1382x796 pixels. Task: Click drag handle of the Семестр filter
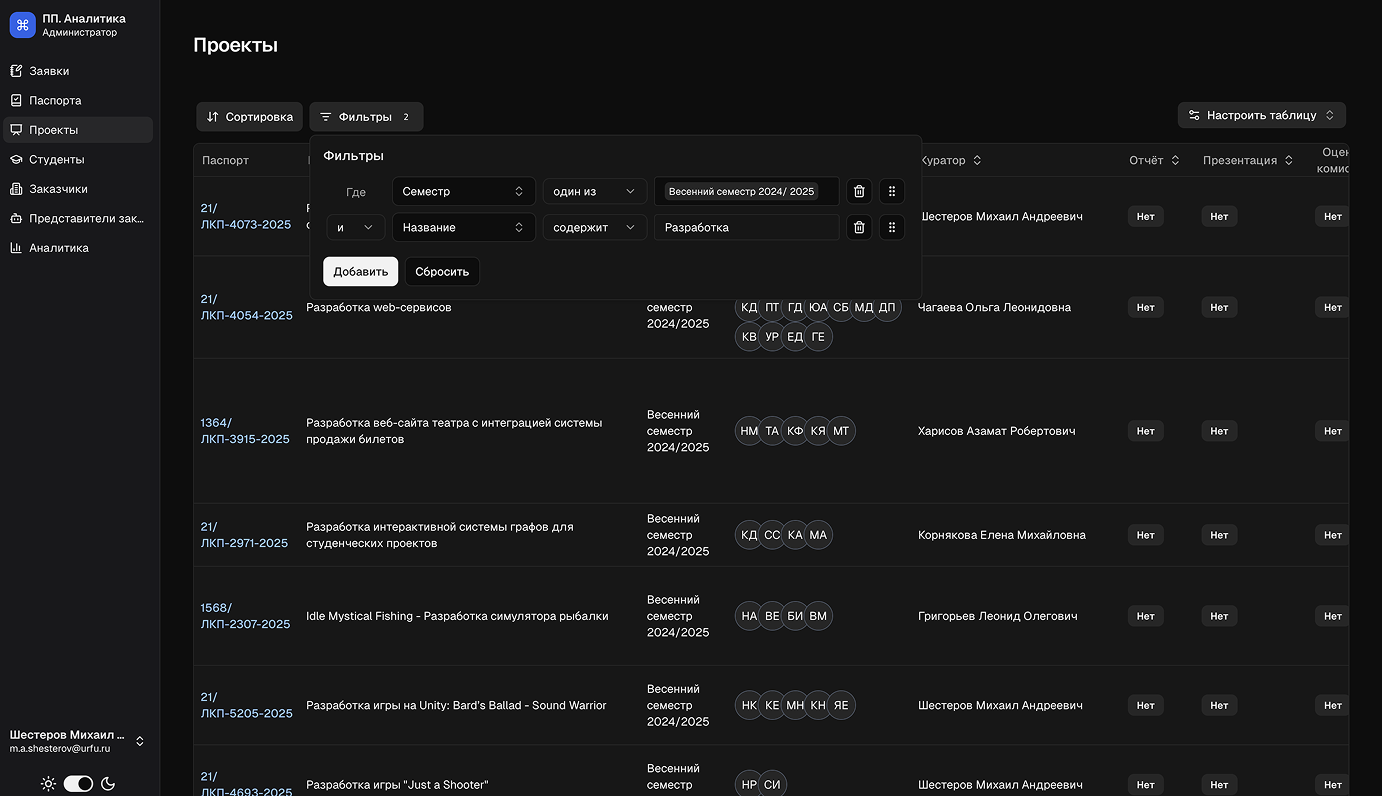coord(891,191)
